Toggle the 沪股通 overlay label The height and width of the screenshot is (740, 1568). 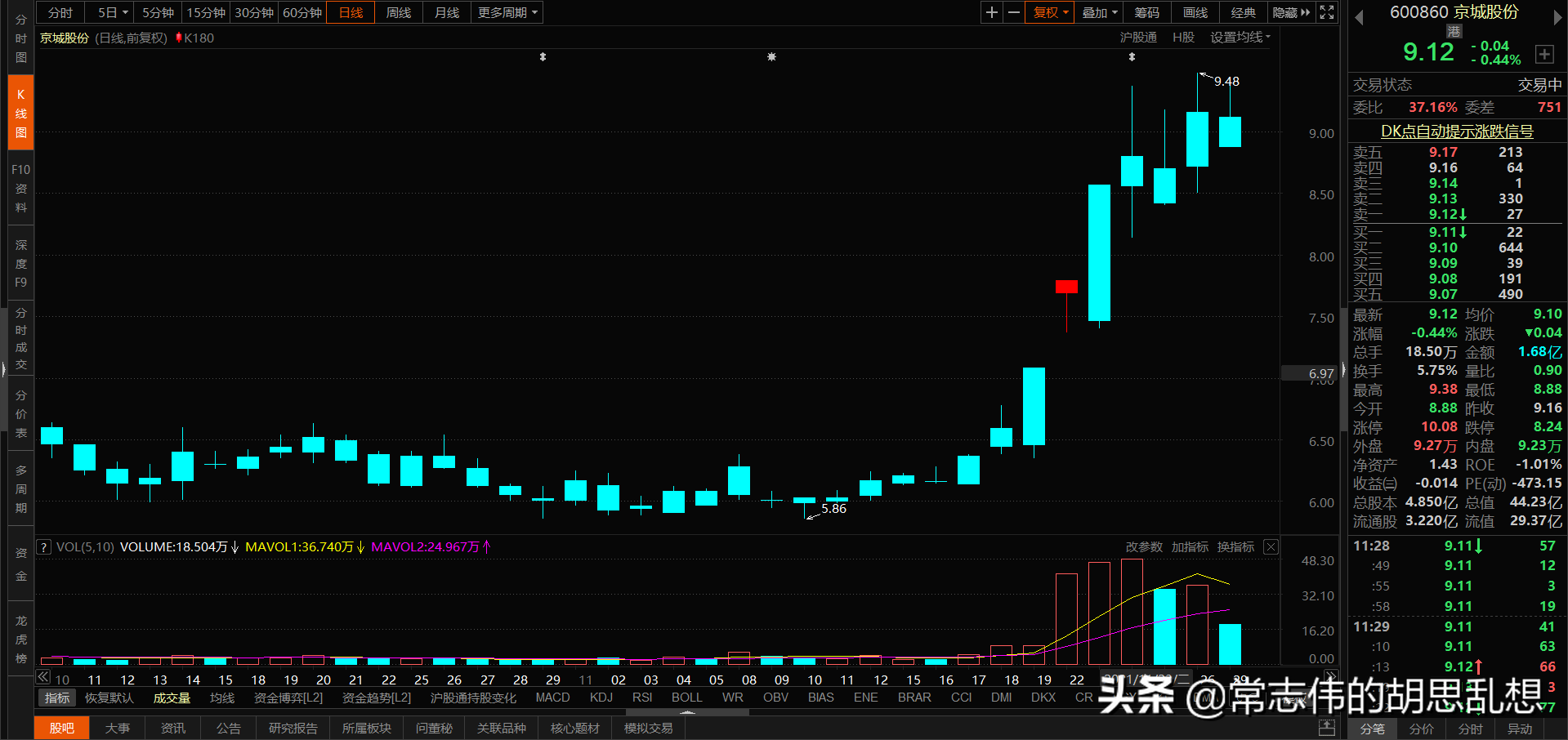pos(1139,37)
